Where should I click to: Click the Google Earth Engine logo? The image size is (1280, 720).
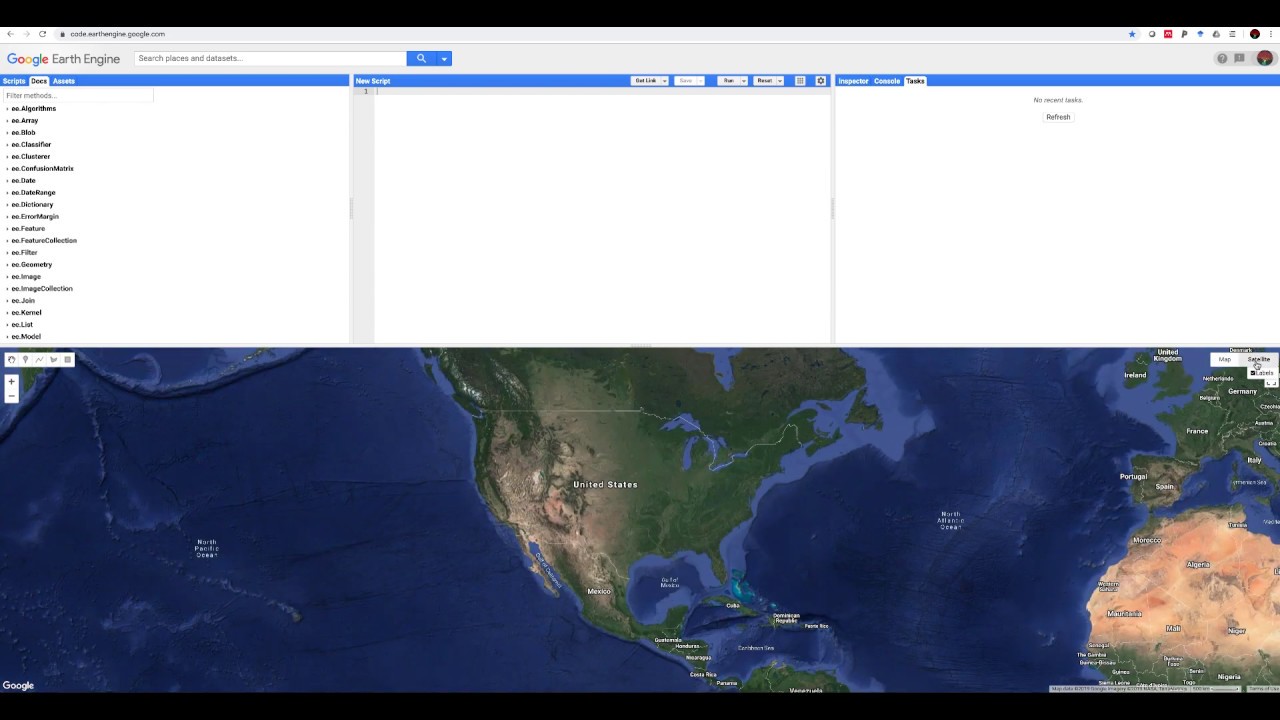point(63,59)
